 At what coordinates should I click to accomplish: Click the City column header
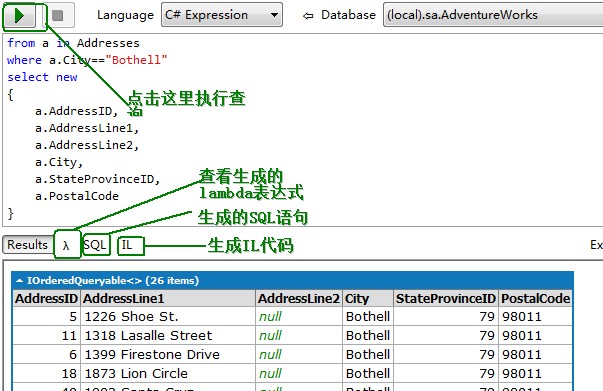pos(368,299)
